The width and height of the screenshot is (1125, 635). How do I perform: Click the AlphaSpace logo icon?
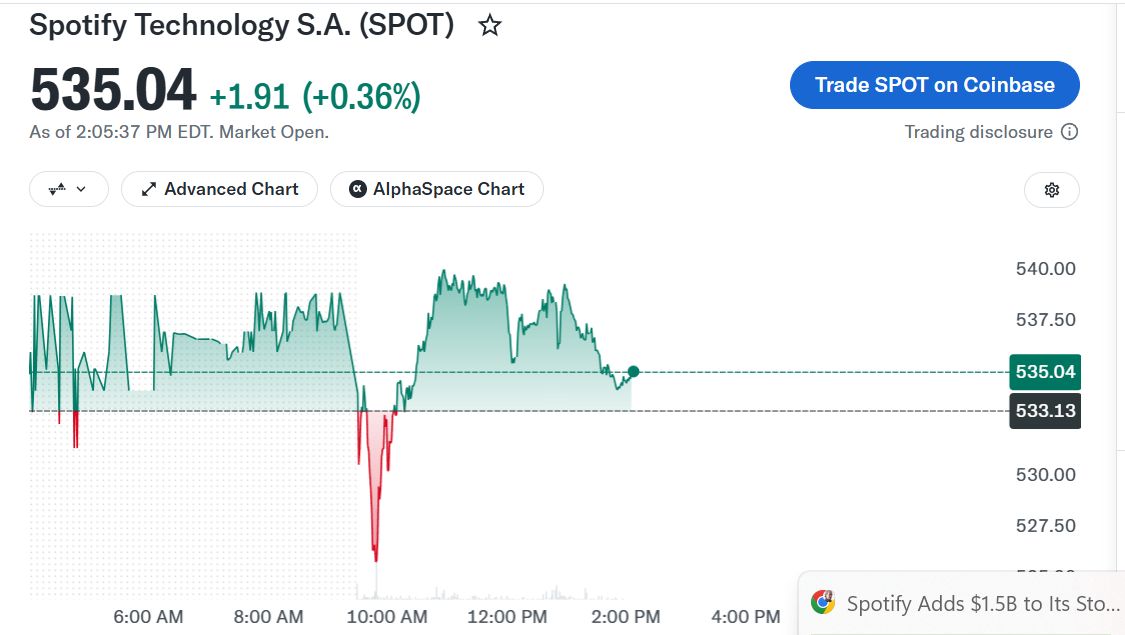[x=357, y=189]
